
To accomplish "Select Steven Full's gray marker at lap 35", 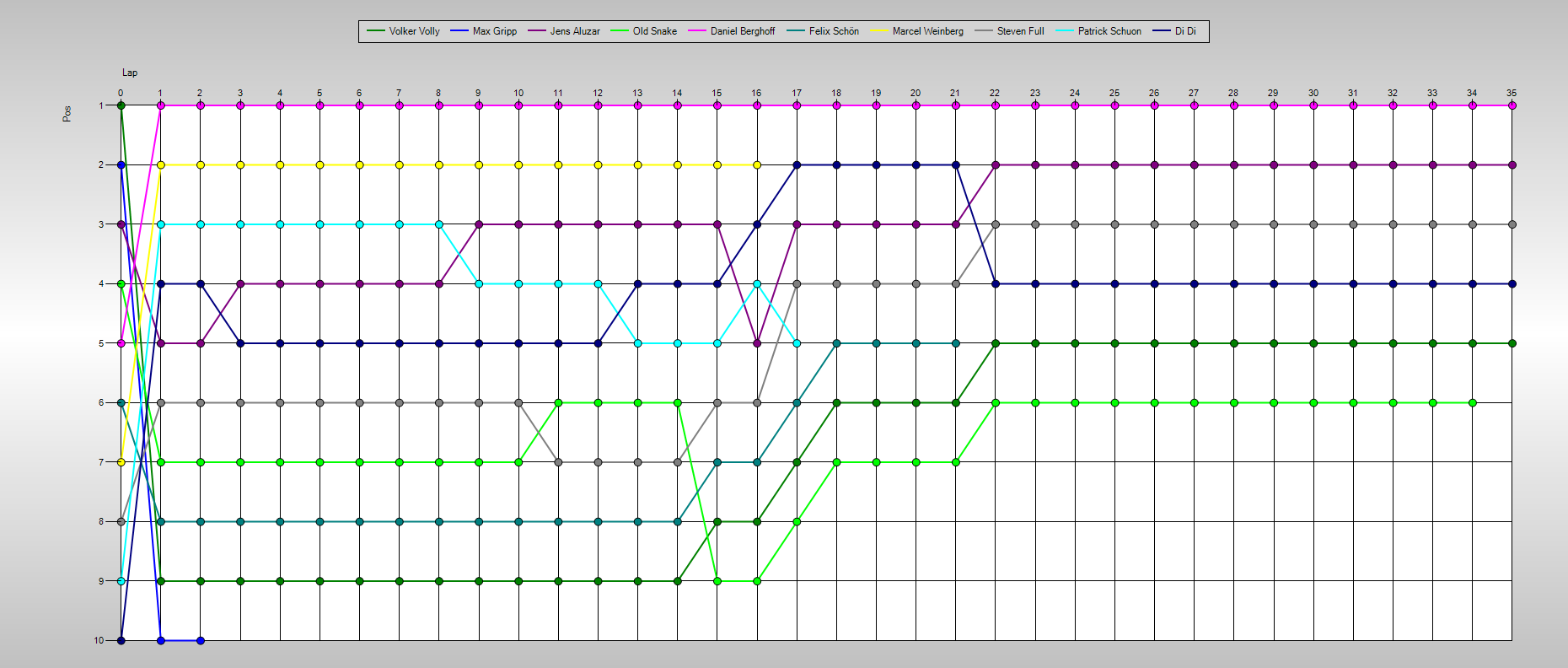I will (x=1512, y=224).
